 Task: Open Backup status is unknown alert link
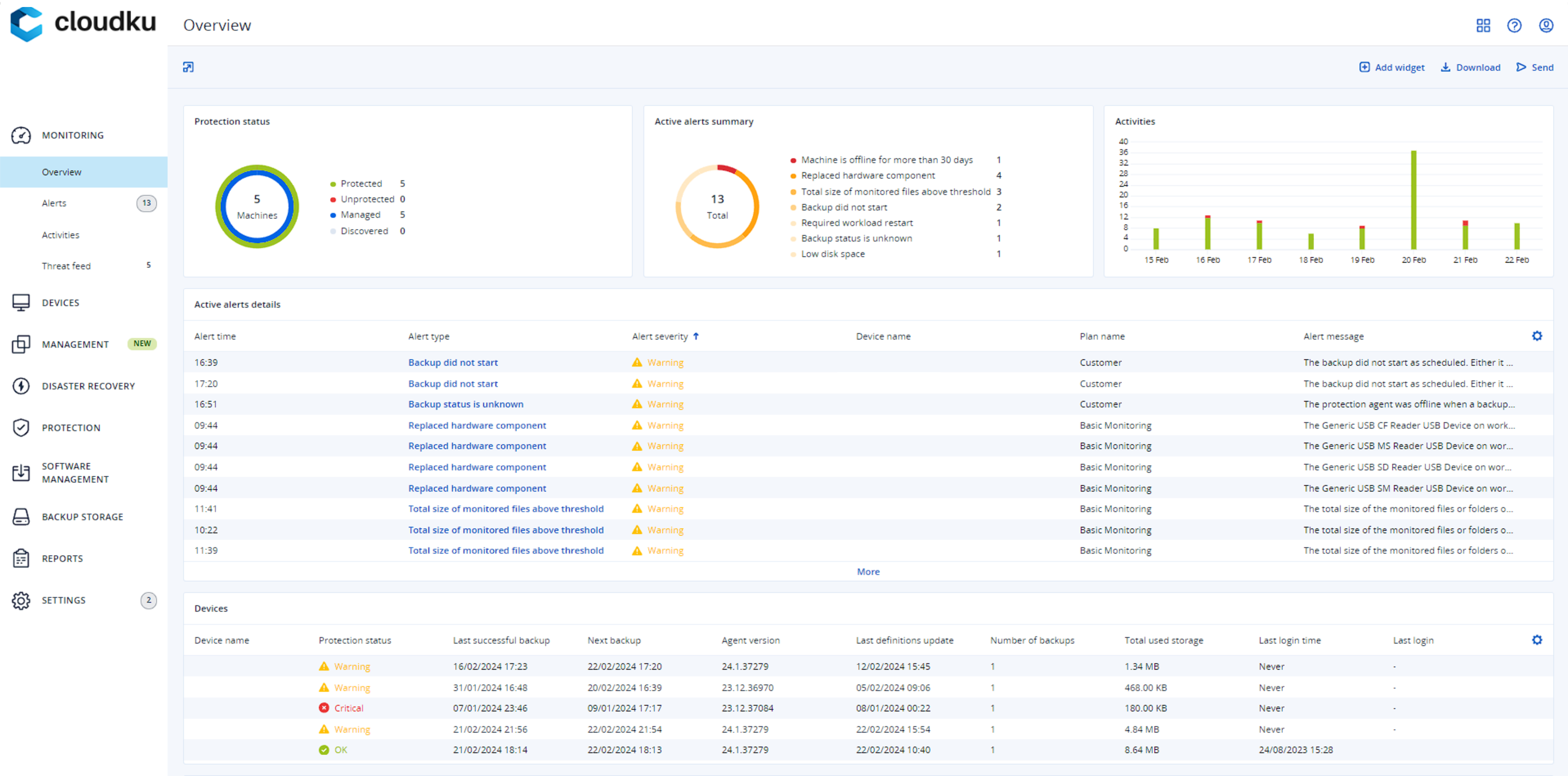point(466,404)
